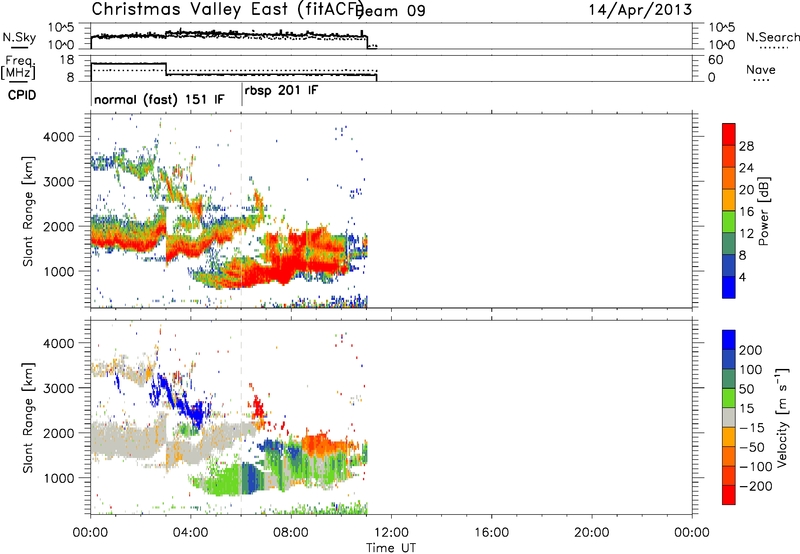The height and width of the screenshot is (554, 800).
Task: Click the Slant Range label of velocity panel
Action: coord(28,418)
